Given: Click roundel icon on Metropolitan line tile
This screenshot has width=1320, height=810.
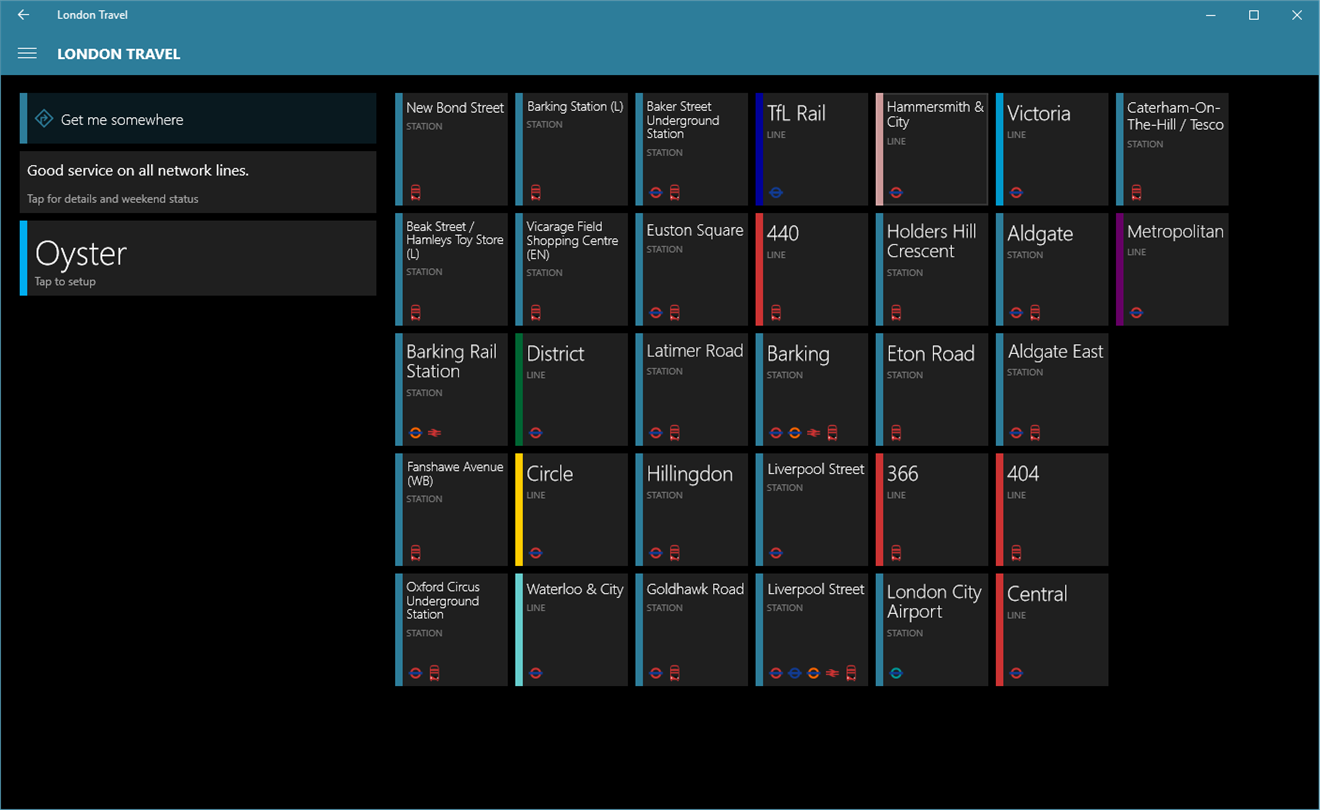Looking at the screenshot, I should point(1136,313).
